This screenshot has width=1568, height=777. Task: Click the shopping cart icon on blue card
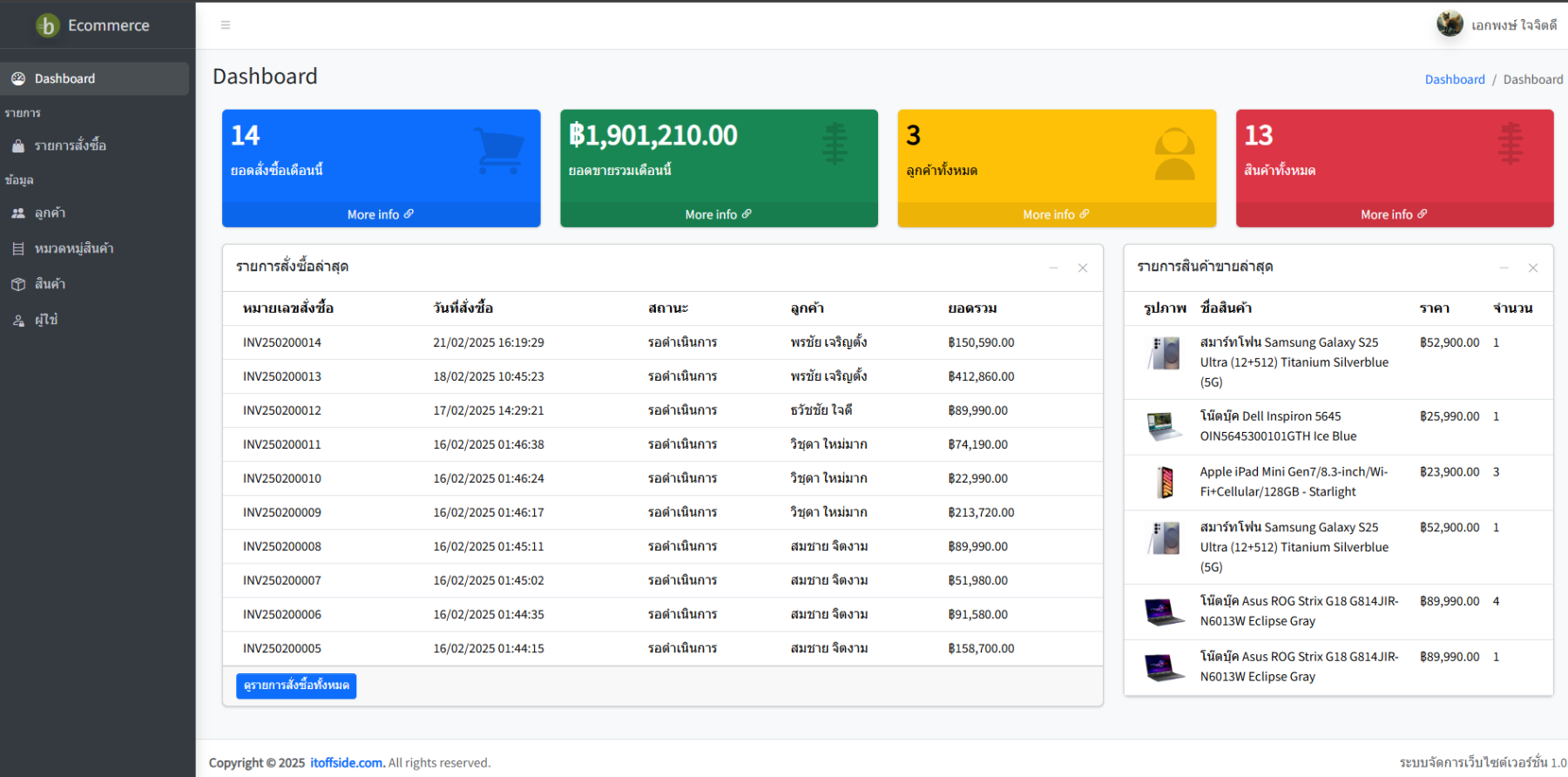[499, 150]
